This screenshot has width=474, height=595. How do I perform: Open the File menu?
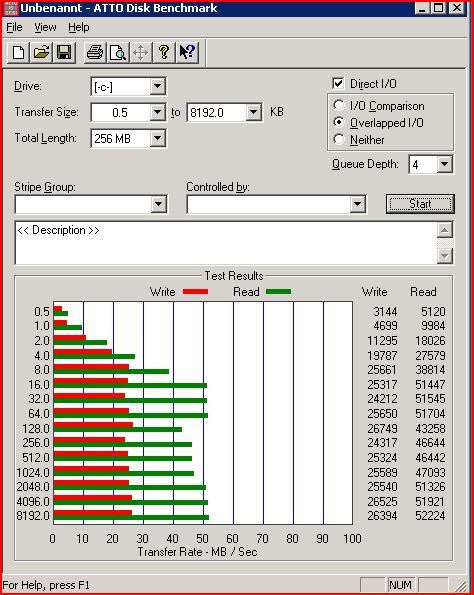coord(14,27)
